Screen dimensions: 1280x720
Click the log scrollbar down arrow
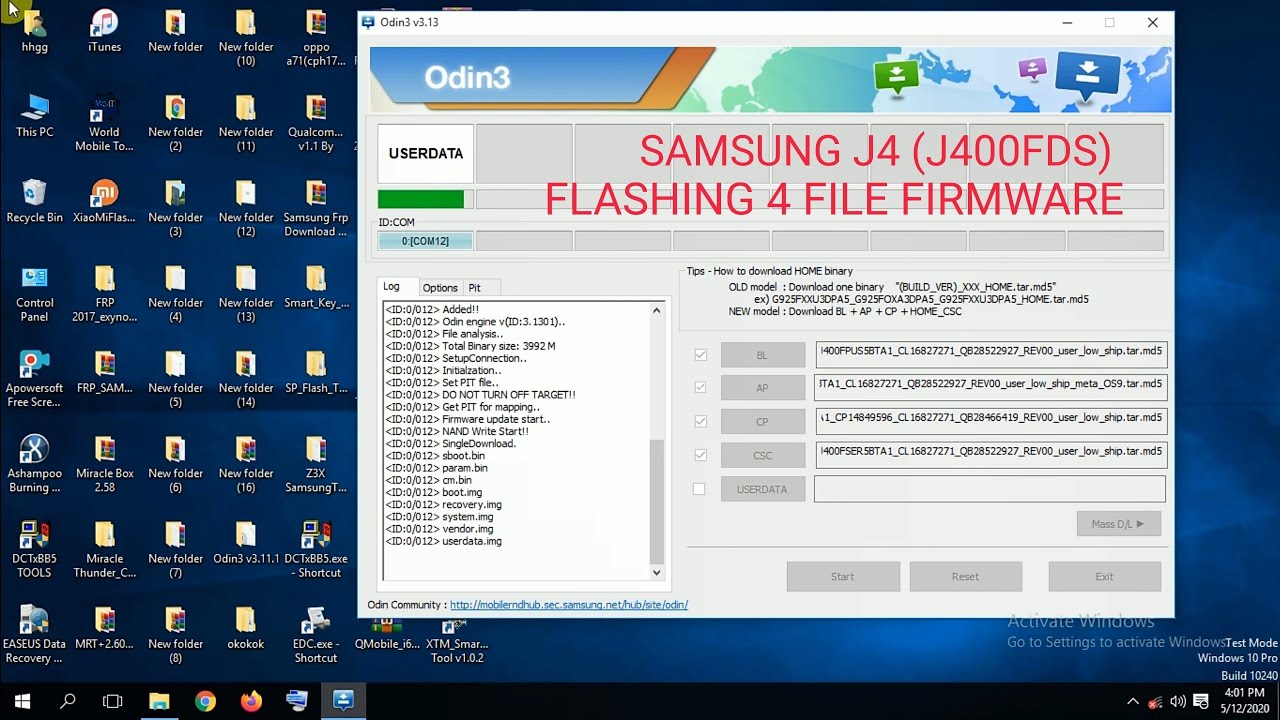(657, 573)
